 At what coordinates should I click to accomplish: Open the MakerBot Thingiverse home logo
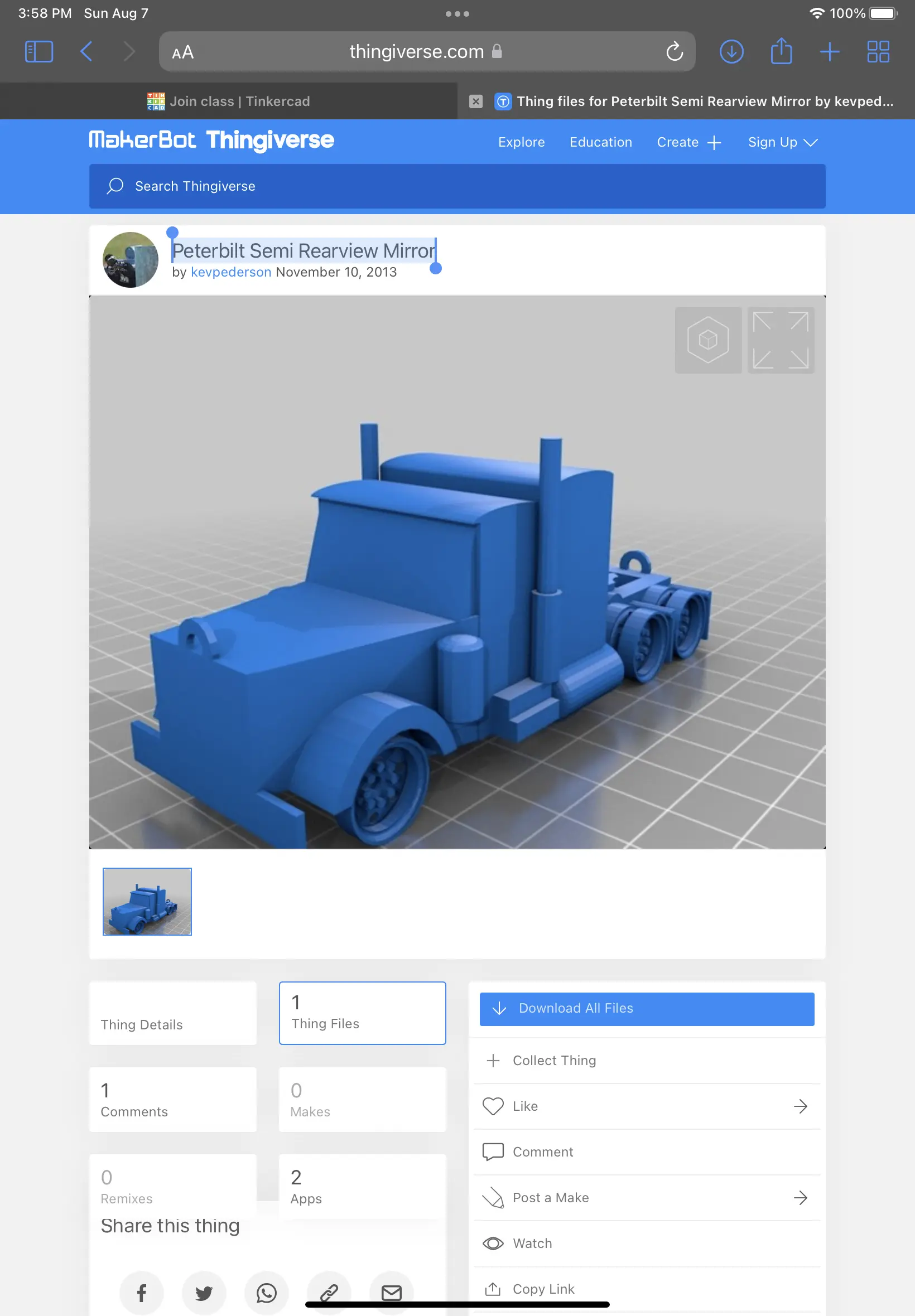(x=211, y=141)
